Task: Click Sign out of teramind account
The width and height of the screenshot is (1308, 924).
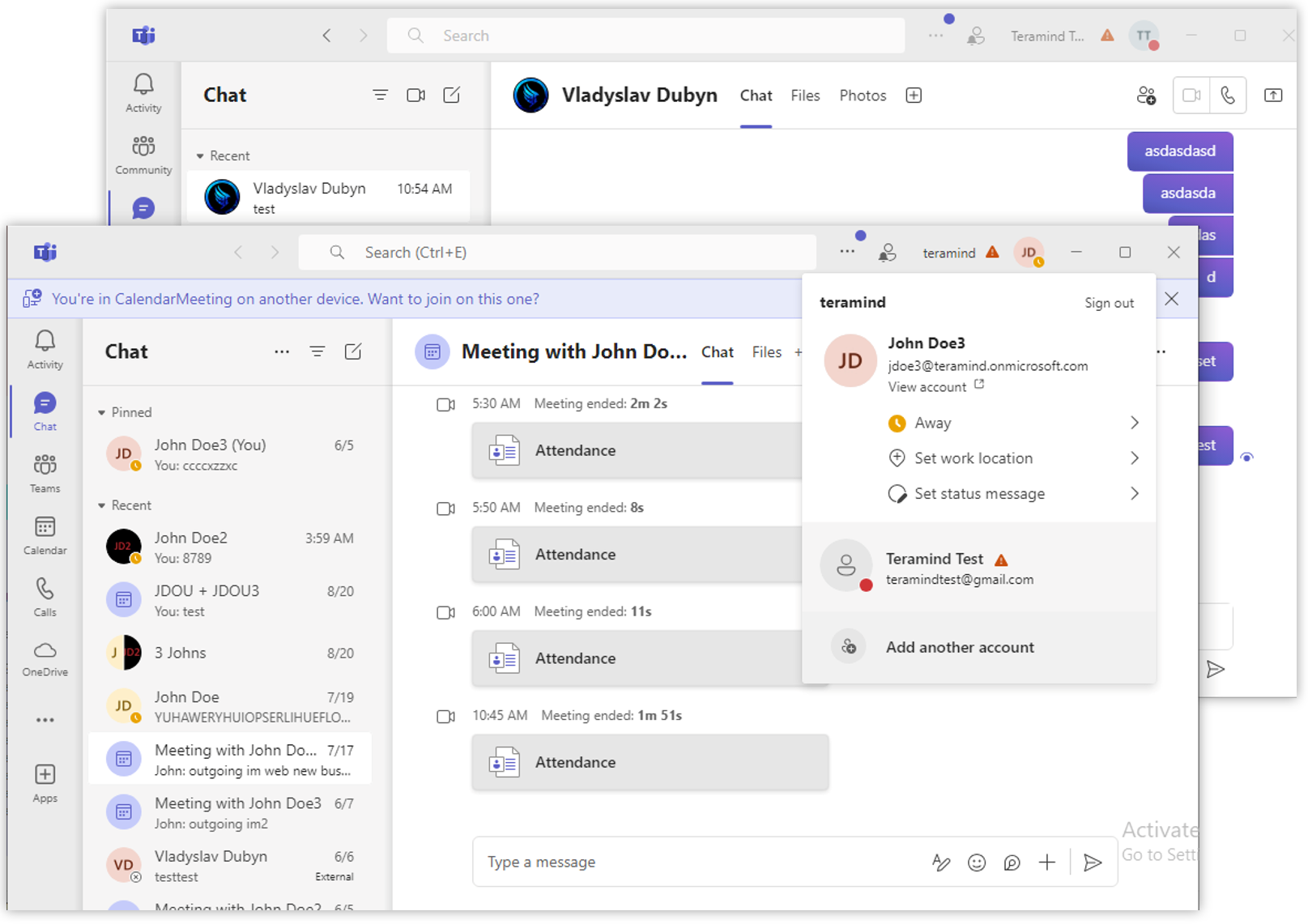Action: tap(1109, 303)
